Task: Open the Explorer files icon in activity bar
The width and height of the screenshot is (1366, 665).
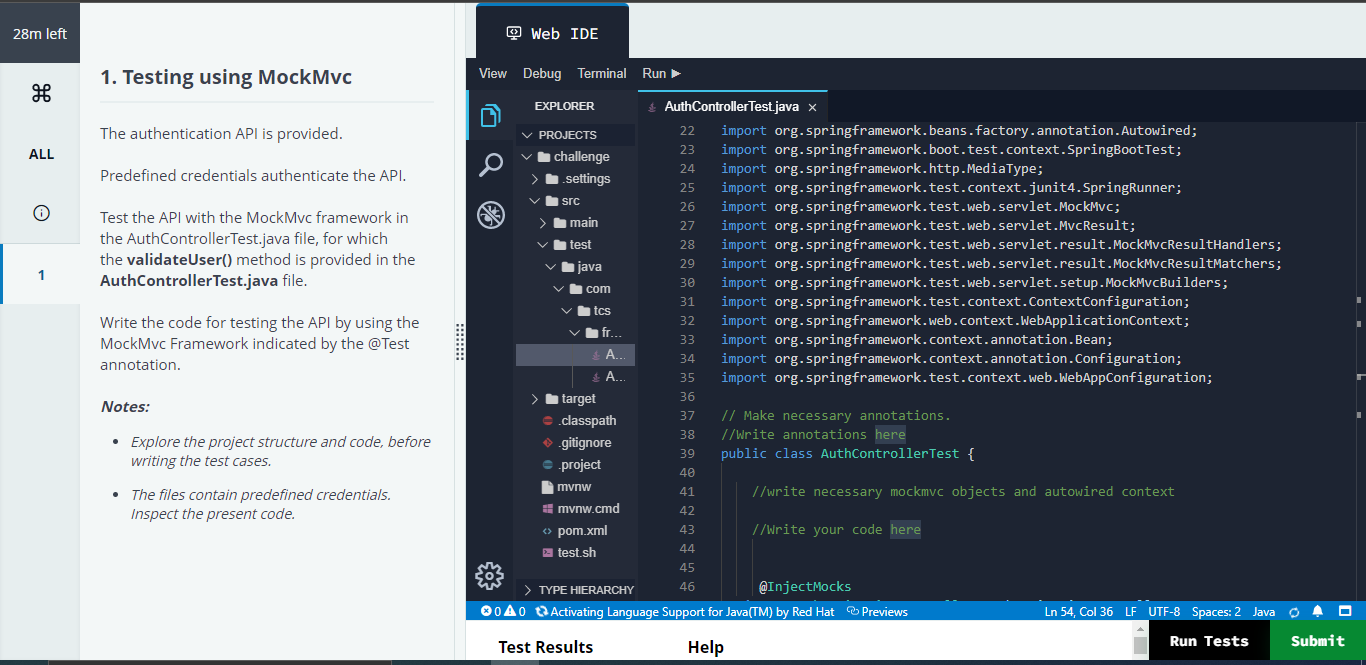Action: coord(490,116)
